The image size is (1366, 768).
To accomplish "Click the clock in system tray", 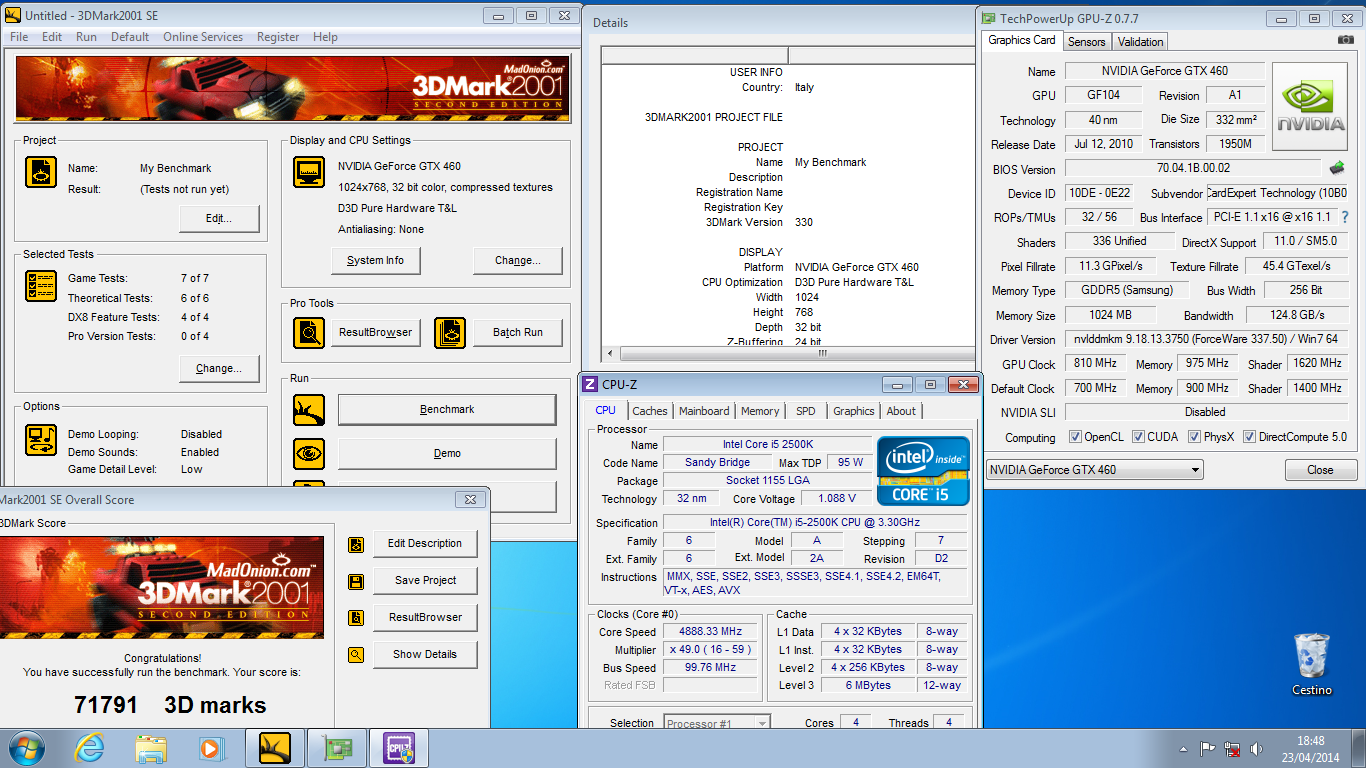I will 1311,749.
